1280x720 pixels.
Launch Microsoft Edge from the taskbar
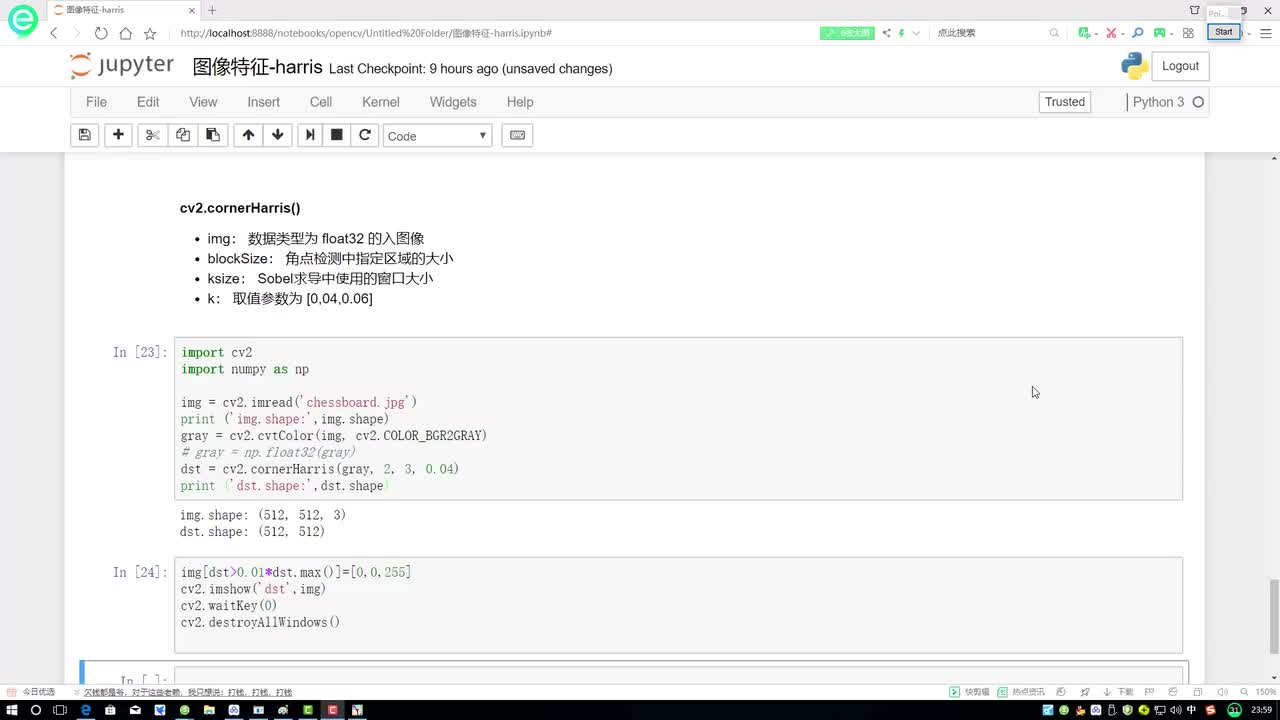[85, 710]
